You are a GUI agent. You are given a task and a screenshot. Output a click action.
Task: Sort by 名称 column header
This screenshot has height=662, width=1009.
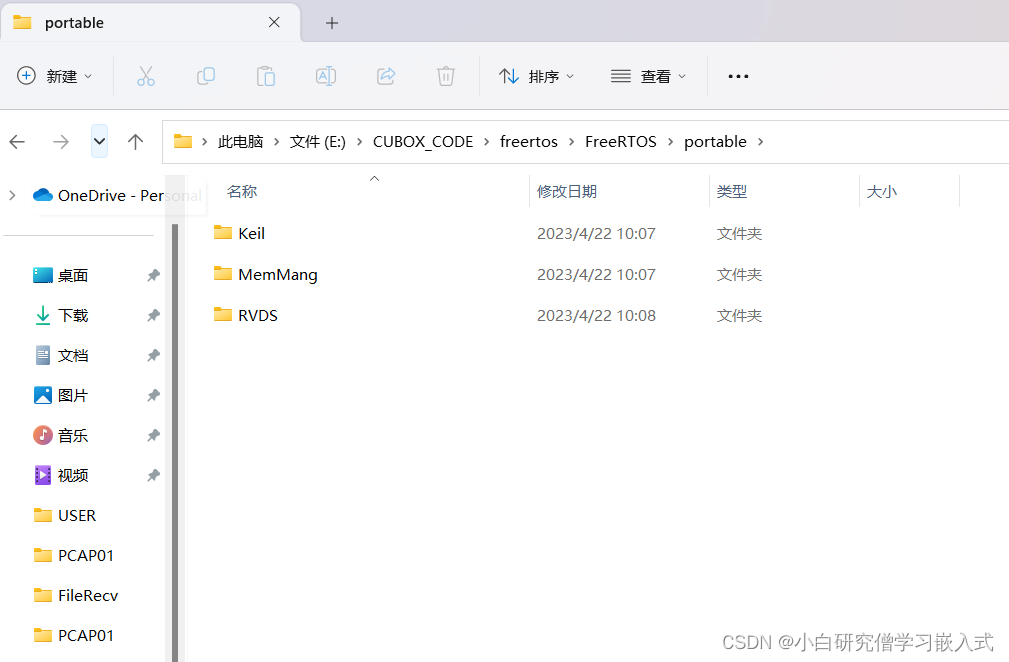[242, 191]
